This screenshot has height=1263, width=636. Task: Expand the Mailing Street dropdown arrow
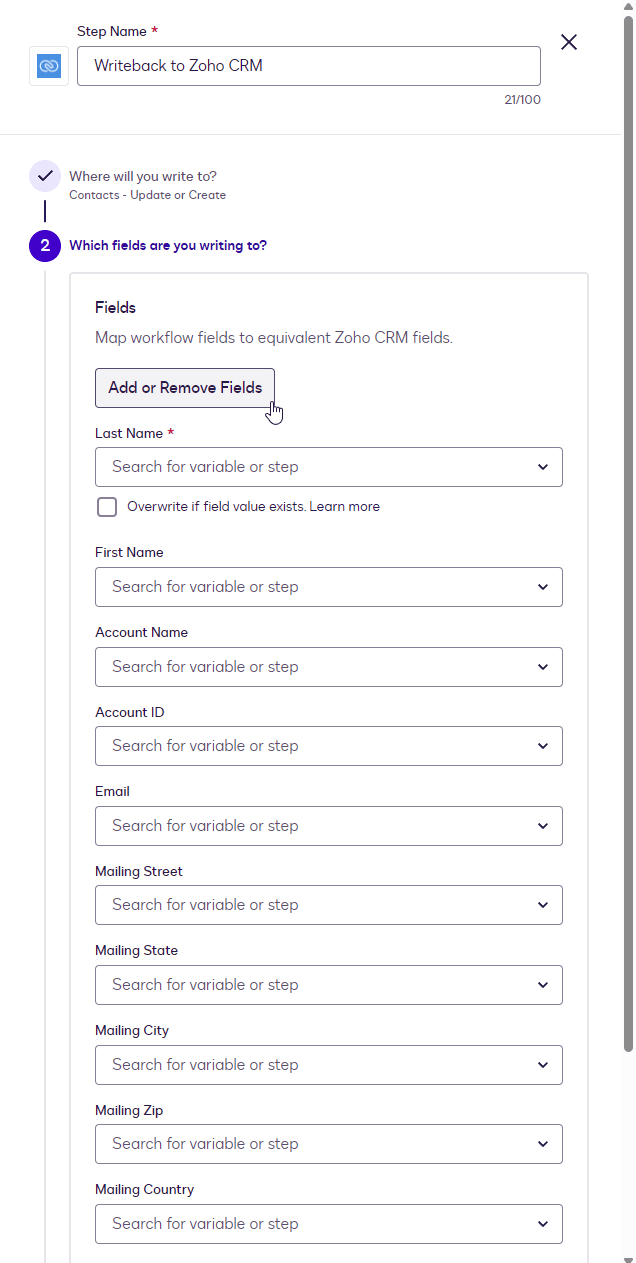pyautogui.click(x=543, y=905)
